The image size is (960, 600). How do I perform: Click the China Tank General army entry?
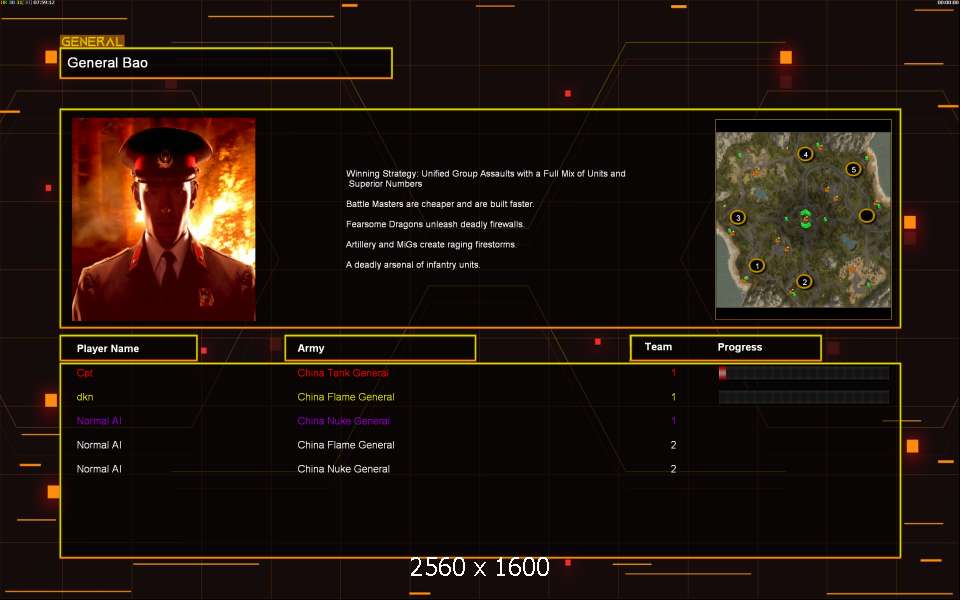[343, 373]
